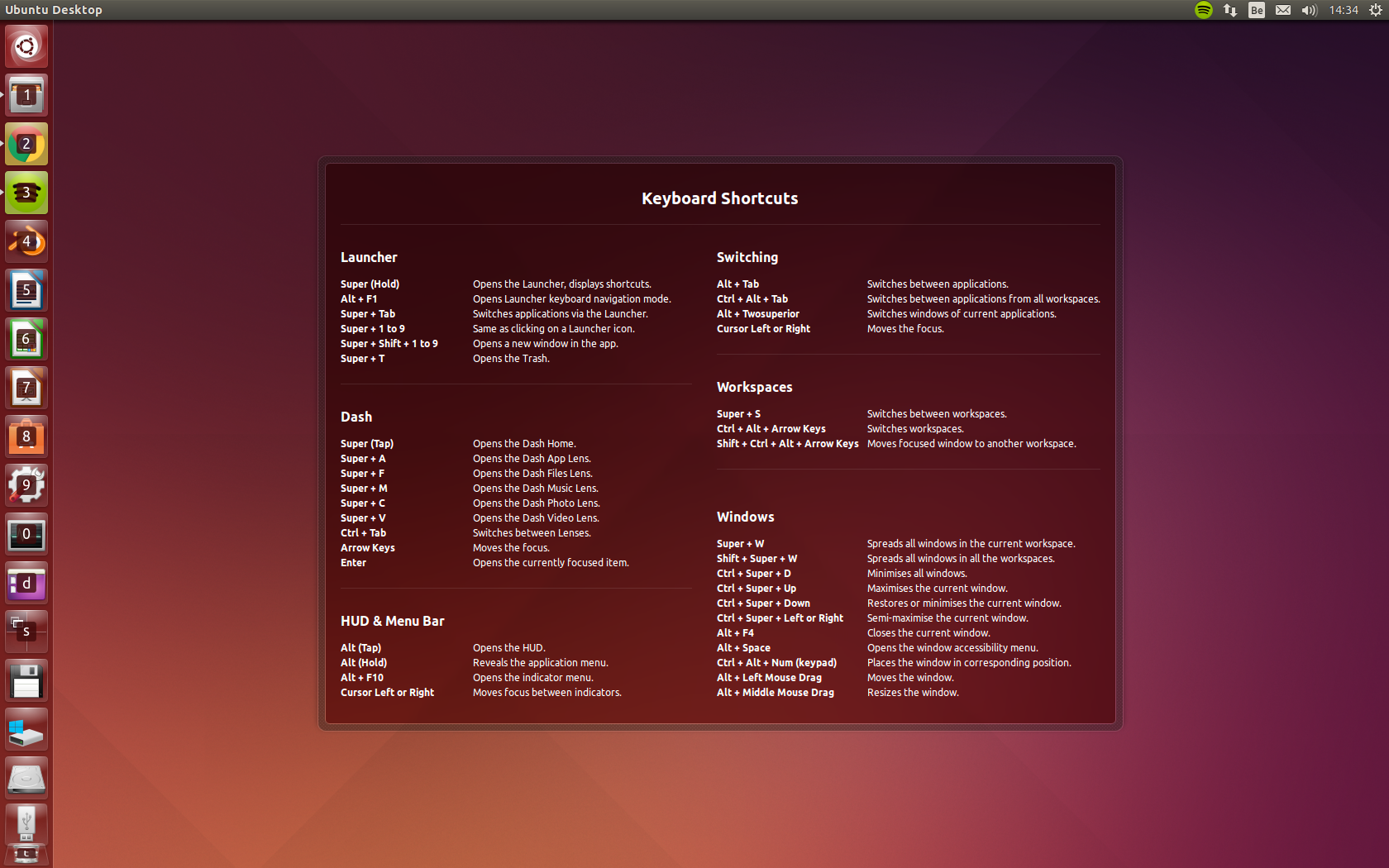This screenshot has height=868, width=1389.
Task: Switch keyboard layout via the Be indicator
Action: [x=1256, y=10]
